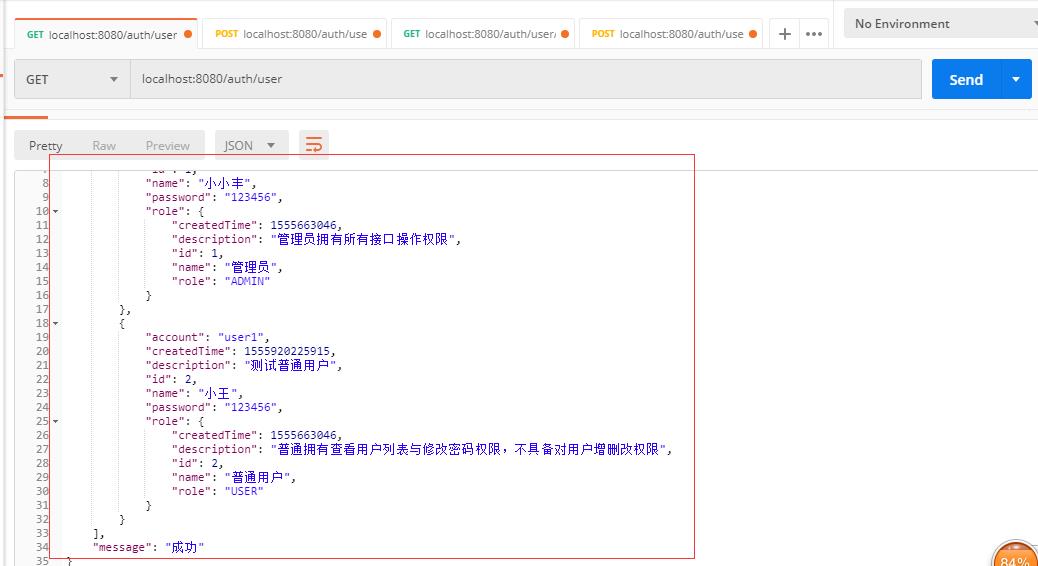Click the createdTime value on line 26
This screenshot has height=566, width=1038.
[304, 435]
